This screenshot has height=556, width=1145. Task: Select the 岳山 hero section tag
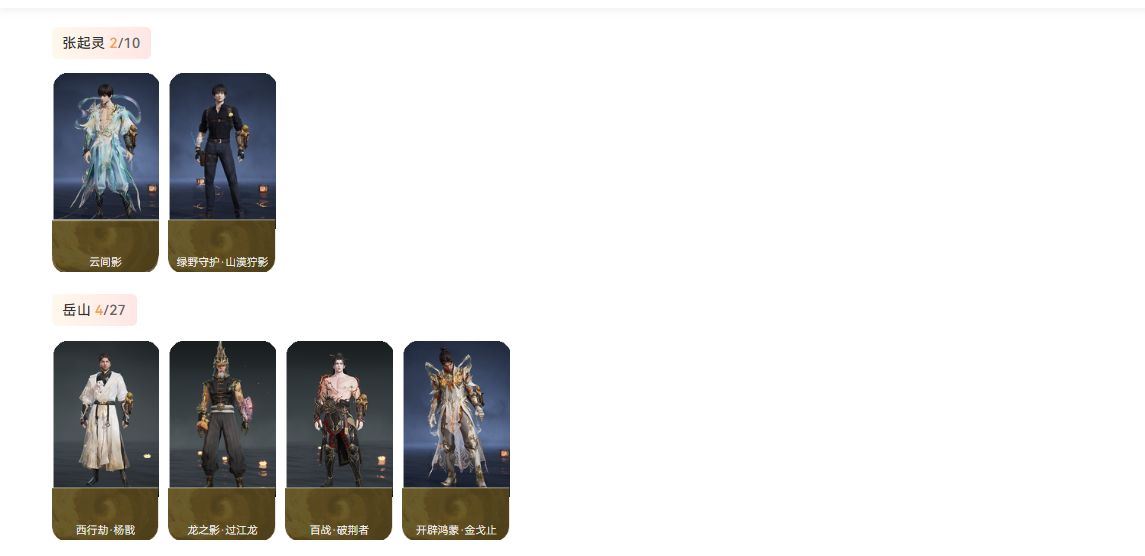coord(95,311)
